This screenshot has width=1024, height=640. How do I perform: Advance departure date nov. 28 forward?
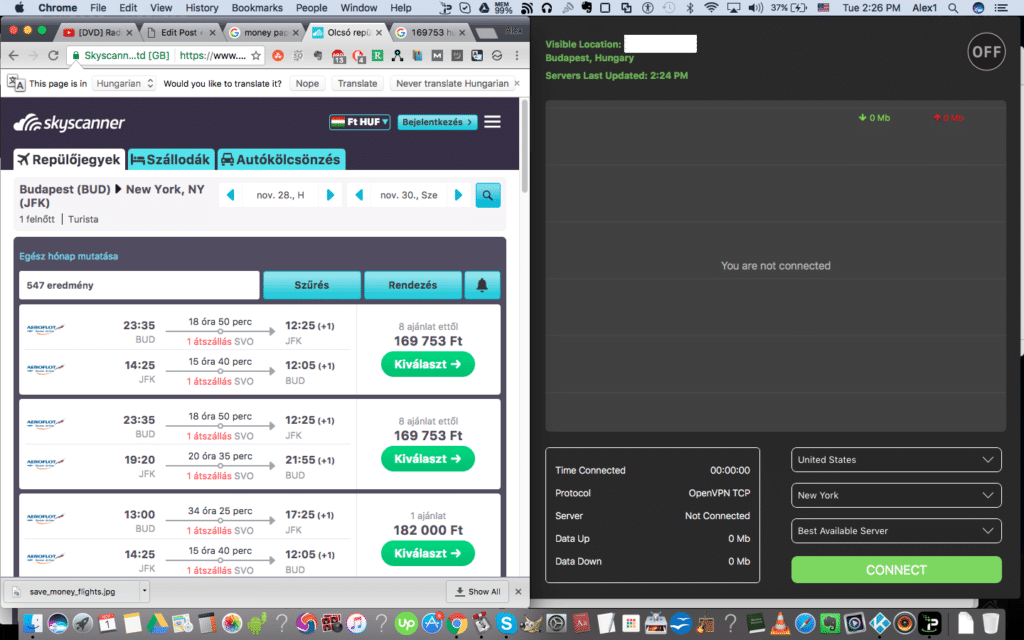[x=330, y=195]
